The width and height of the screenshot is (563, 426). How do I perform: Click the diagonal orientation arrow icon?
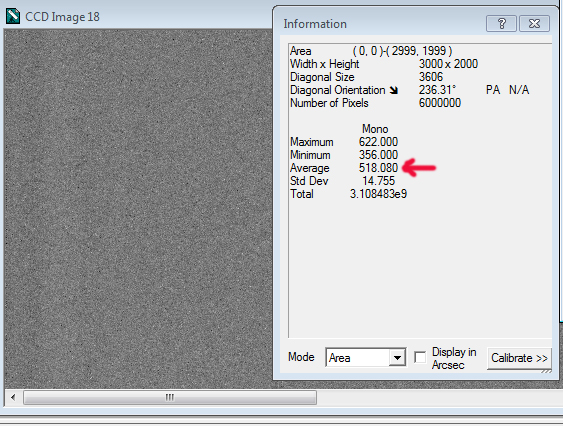394,90
